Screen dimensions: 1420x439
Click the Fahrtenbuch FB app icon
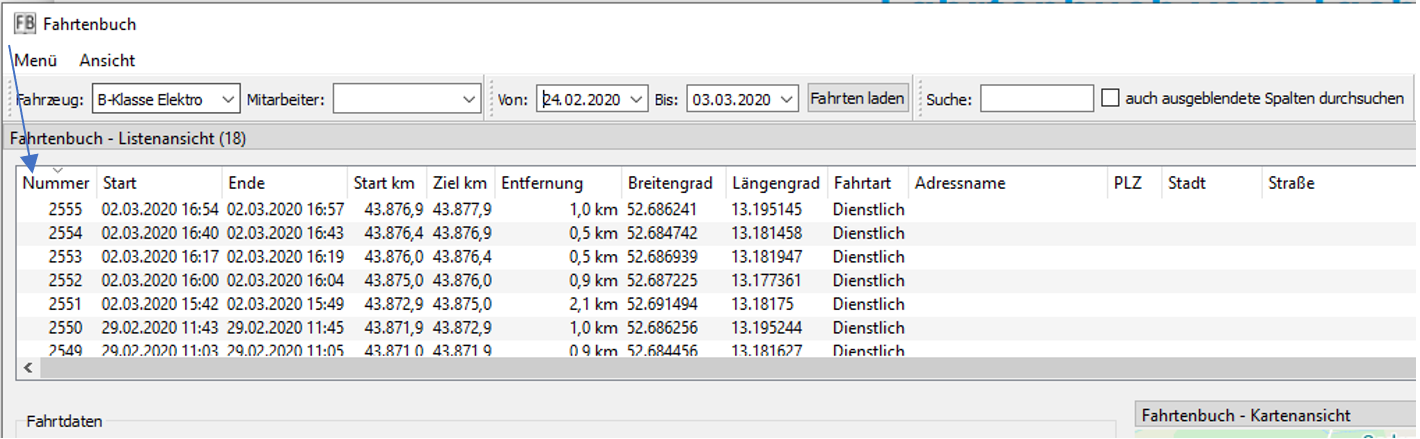(x=25, y=23)
